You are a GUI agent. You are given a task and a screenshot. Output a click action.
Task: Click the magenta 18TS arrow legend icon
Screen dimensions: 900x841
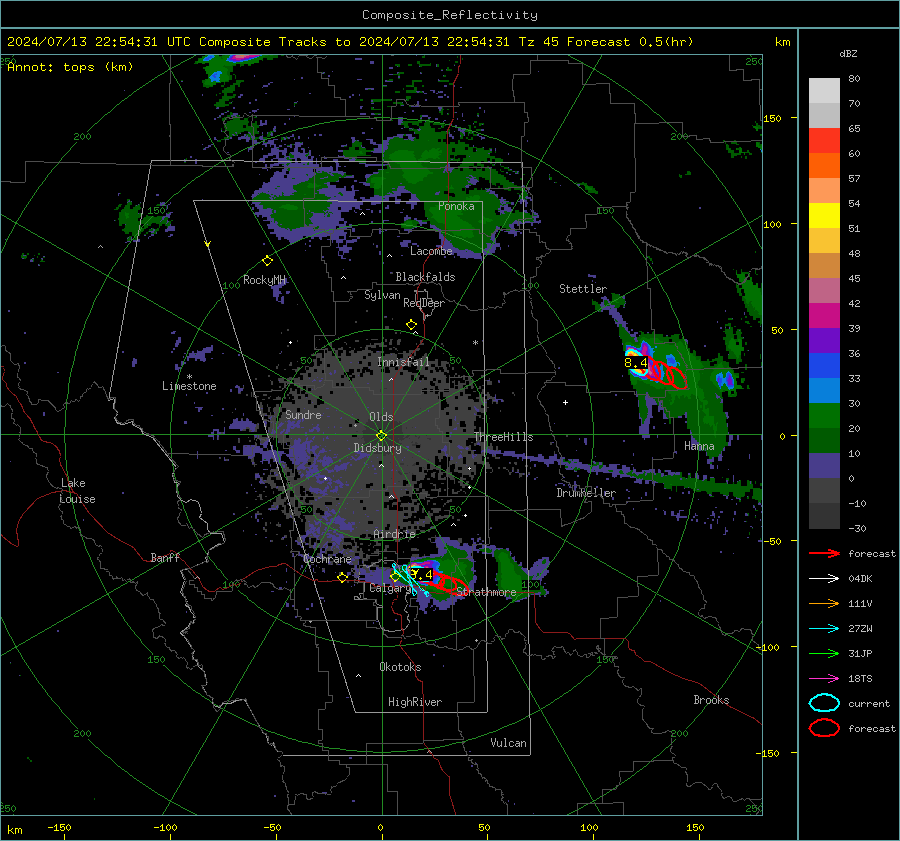[824, 679]
